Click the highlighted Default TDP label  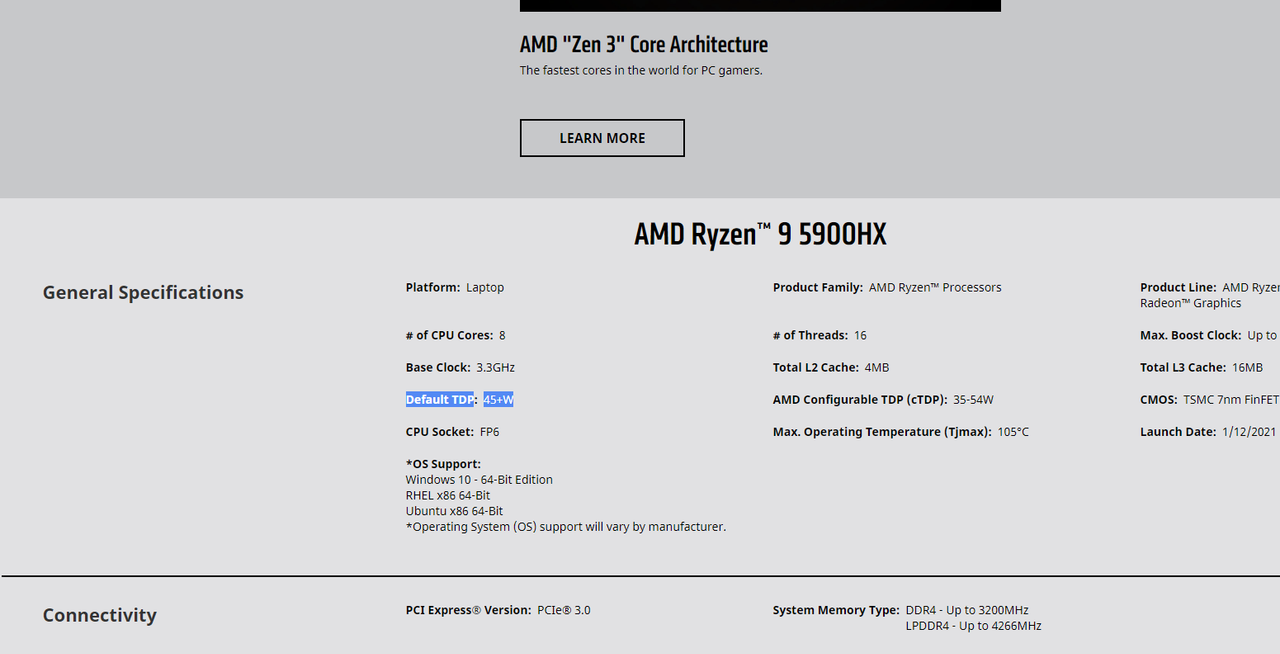tap(441, 400)
